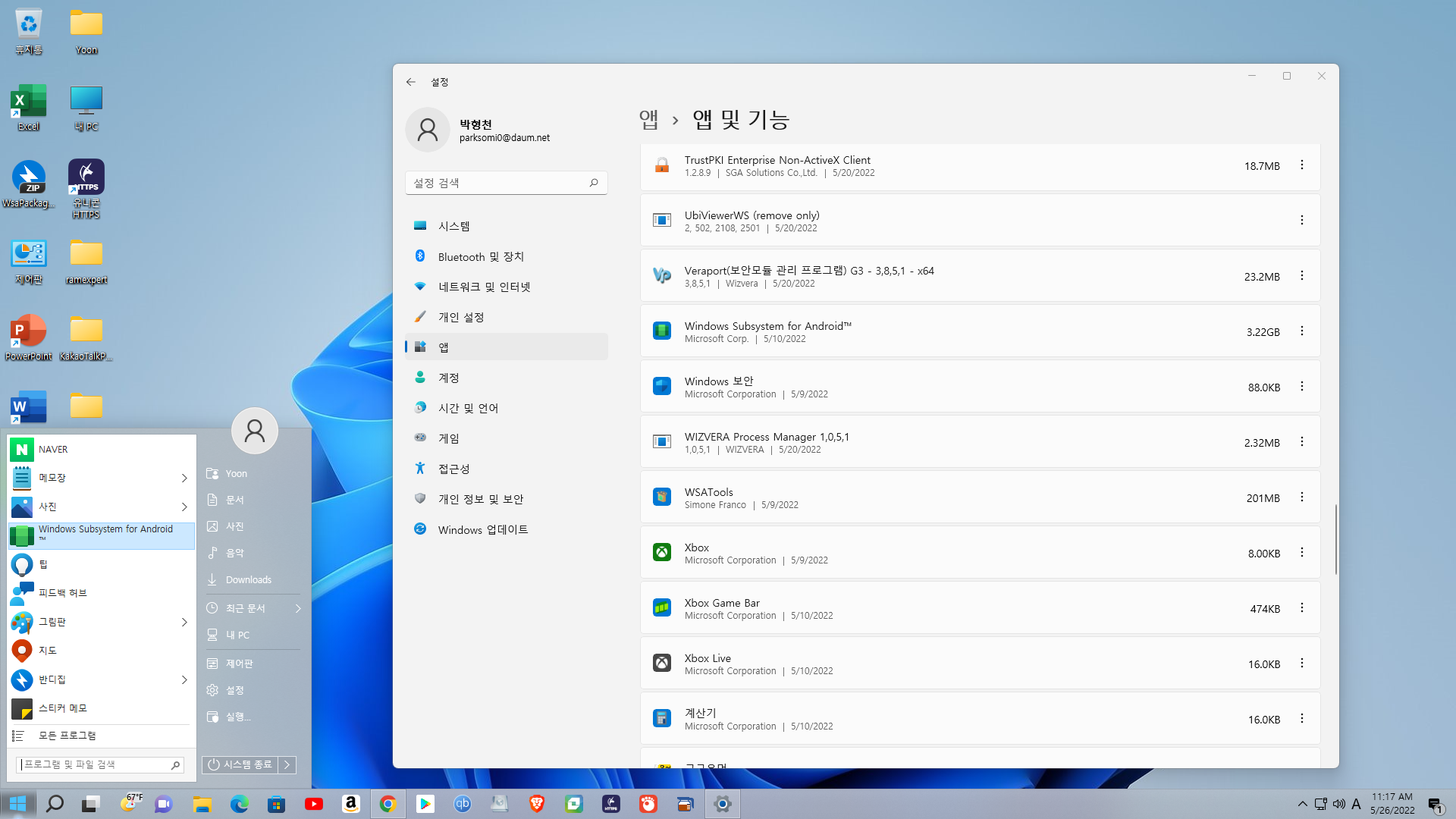The height and width of the screenshot is (819, 1456).
Task: Click Amazon icon in the taskbar
Action: coord(350,804)
